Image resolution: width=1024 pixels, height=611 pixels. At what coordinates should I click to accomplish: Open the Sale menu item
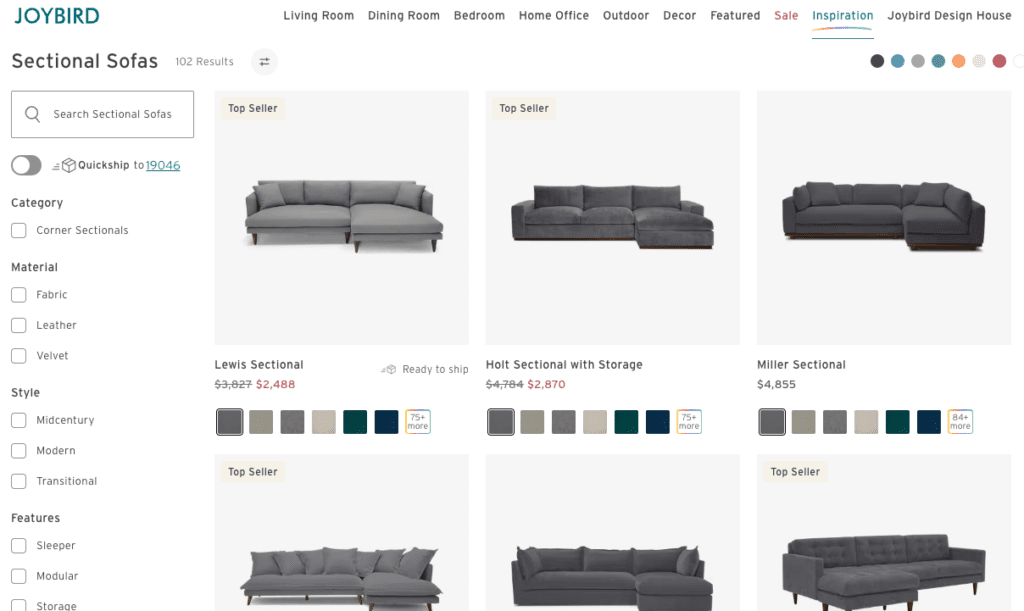(x=786, y=16)
